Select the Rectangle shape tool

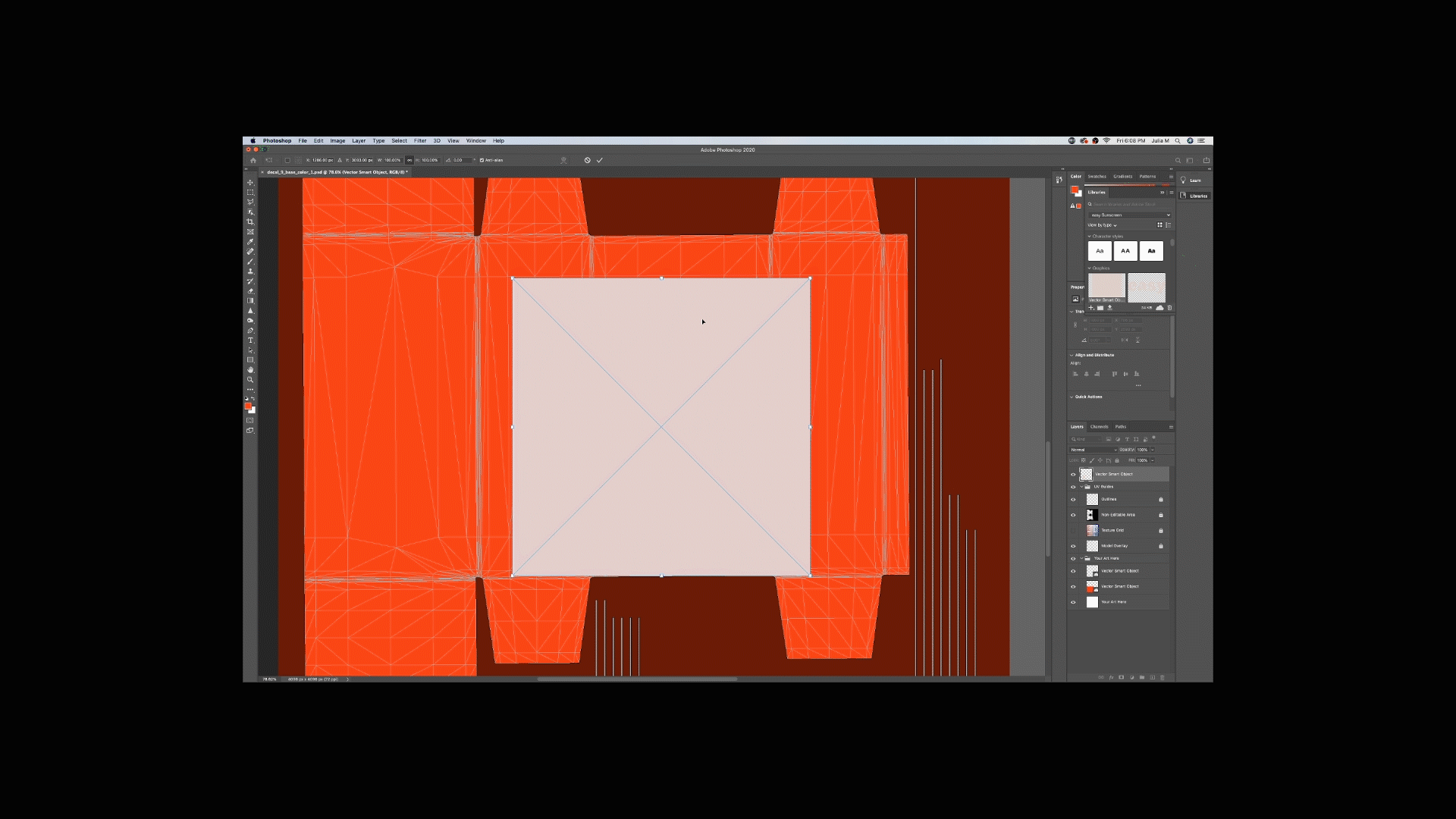click(250, 360)
